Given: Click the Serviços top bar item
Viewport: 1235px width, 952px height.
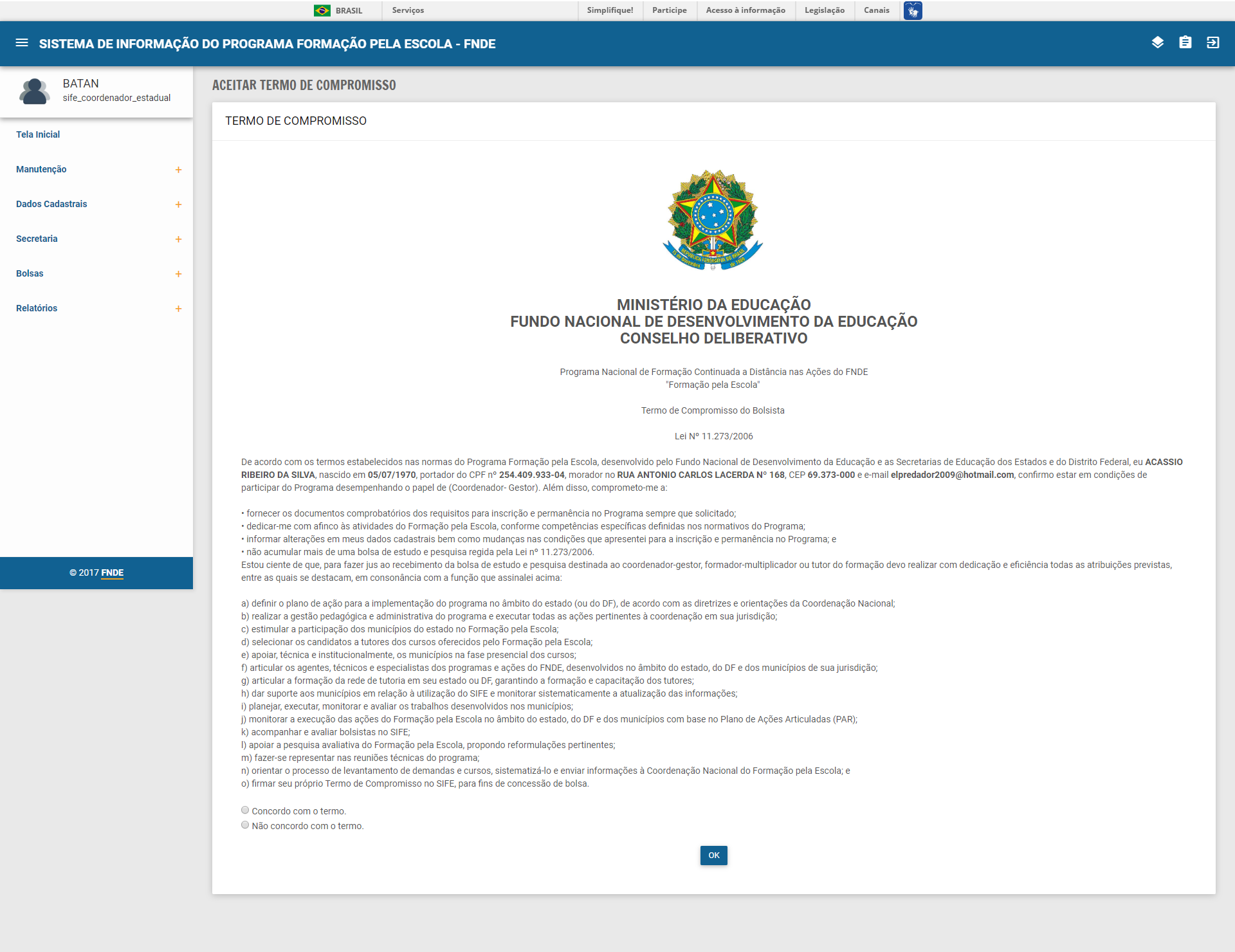Looking at the screenshot, I should coord(408,10).
